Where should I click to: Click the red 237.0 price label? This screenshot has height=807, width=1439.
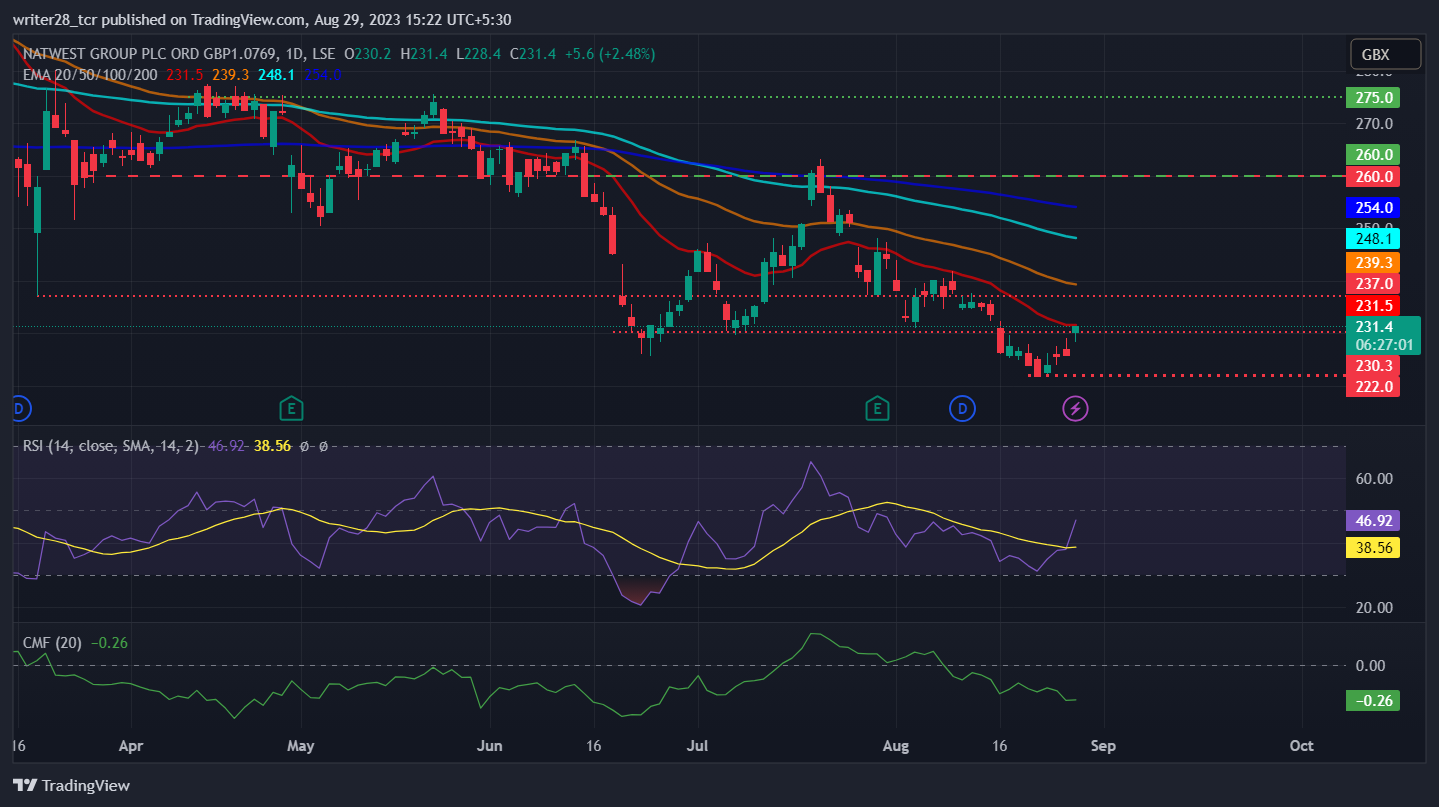(x=1373, y=284)
